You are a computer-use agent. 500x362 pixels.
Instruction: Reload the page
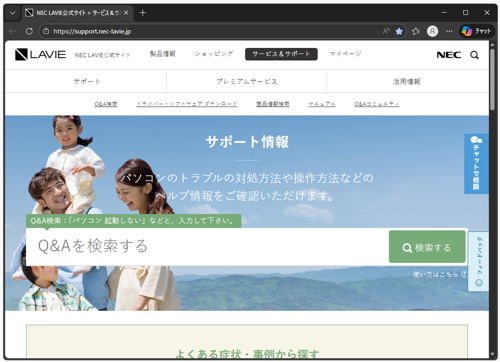29,31
